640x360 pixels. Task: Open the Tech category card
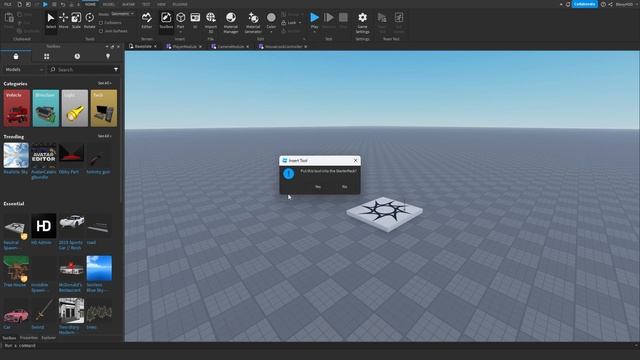click(104, 108)
